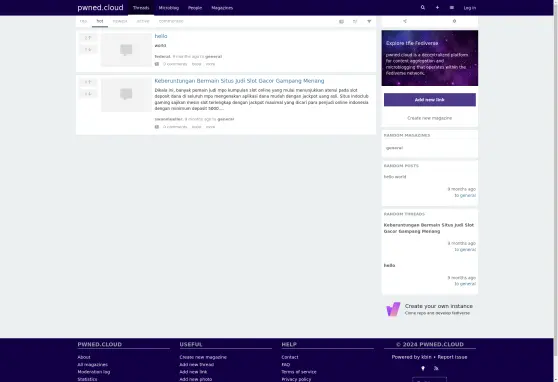Screen dimensions: 558x382
Task: Open the view type dropdown in sort bar
Action: coord(341,21)
